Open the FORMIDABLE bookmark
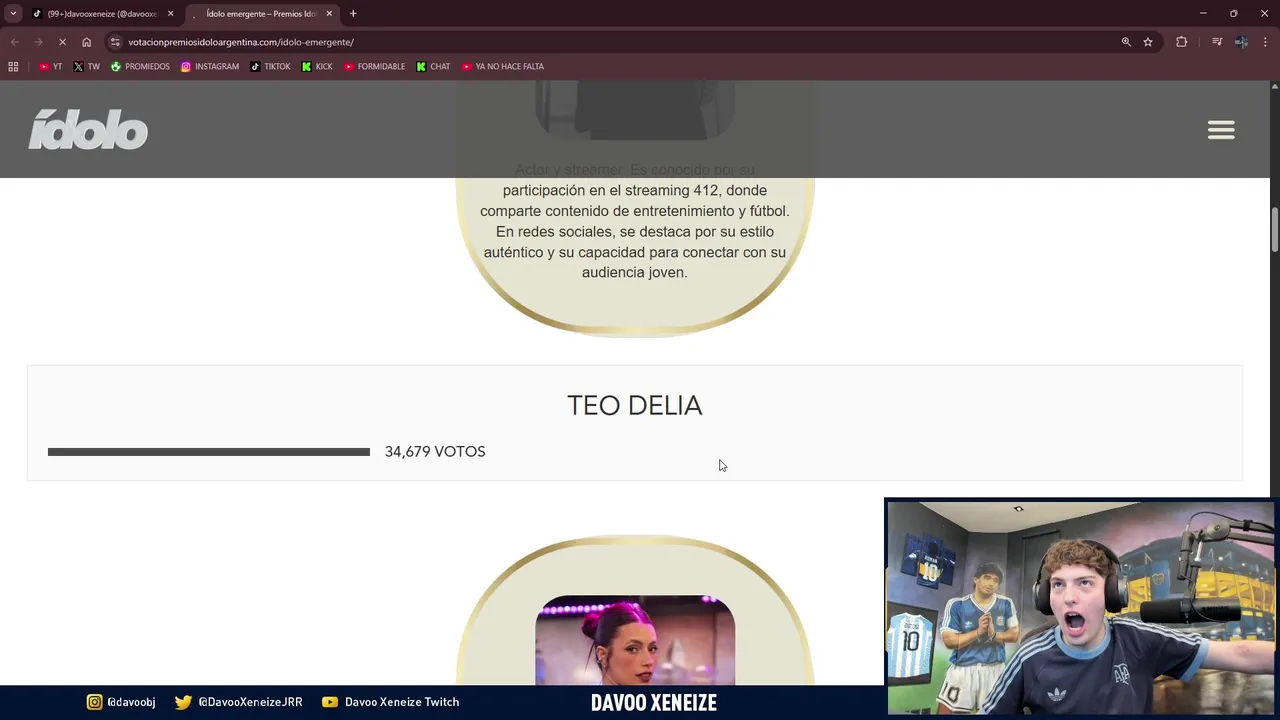Viewport: 1280px width, 720px height. pyautogui.click(x=374, y=67)
